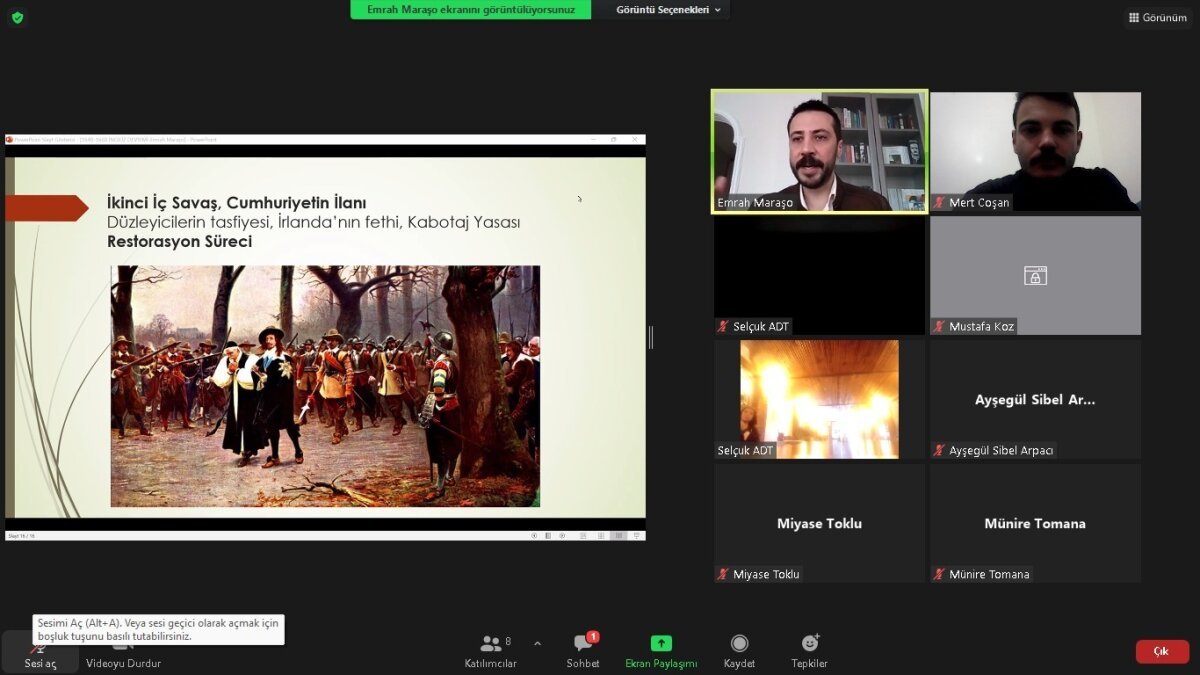Open the Görünüm layout view menu
The image size is (1200, 675).
pos(1157,17)
